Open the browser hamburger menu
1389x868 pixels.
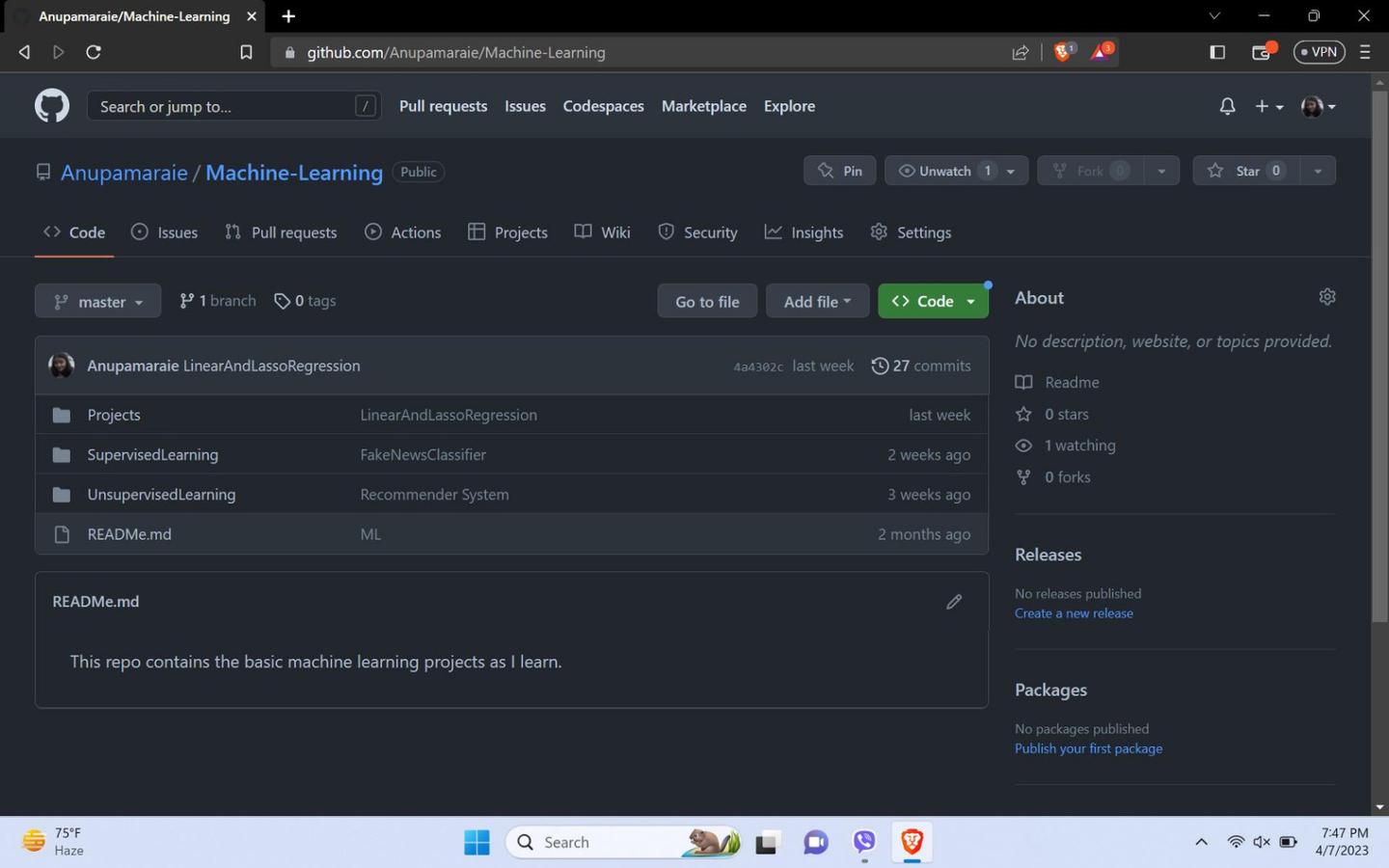[1365, 52]
